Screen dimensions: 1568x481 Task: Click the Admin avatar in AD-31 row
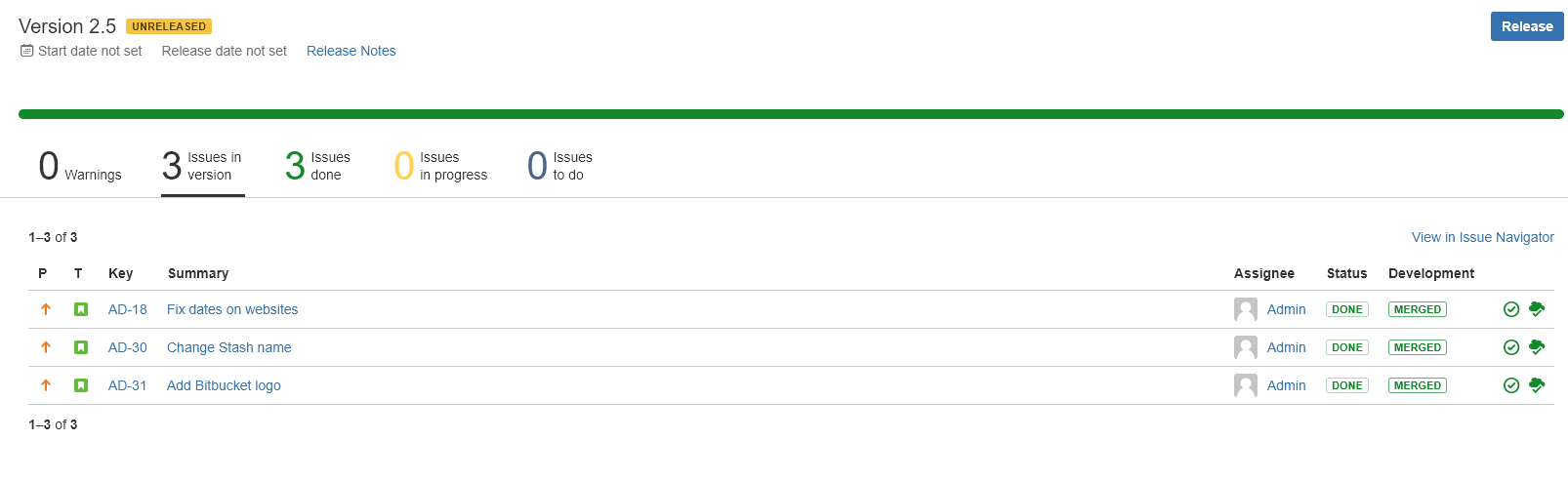pos(1246,385)
